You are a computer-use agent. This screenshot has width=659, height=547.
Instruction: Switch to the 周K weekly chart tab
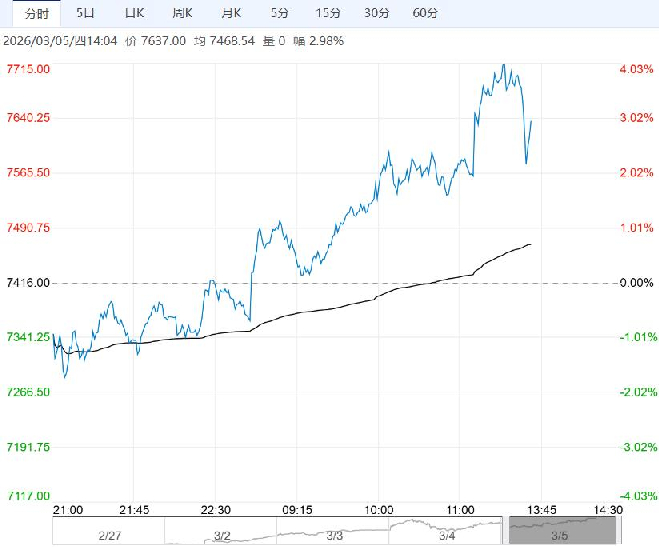pyautogui.click(x=181, y=13)
